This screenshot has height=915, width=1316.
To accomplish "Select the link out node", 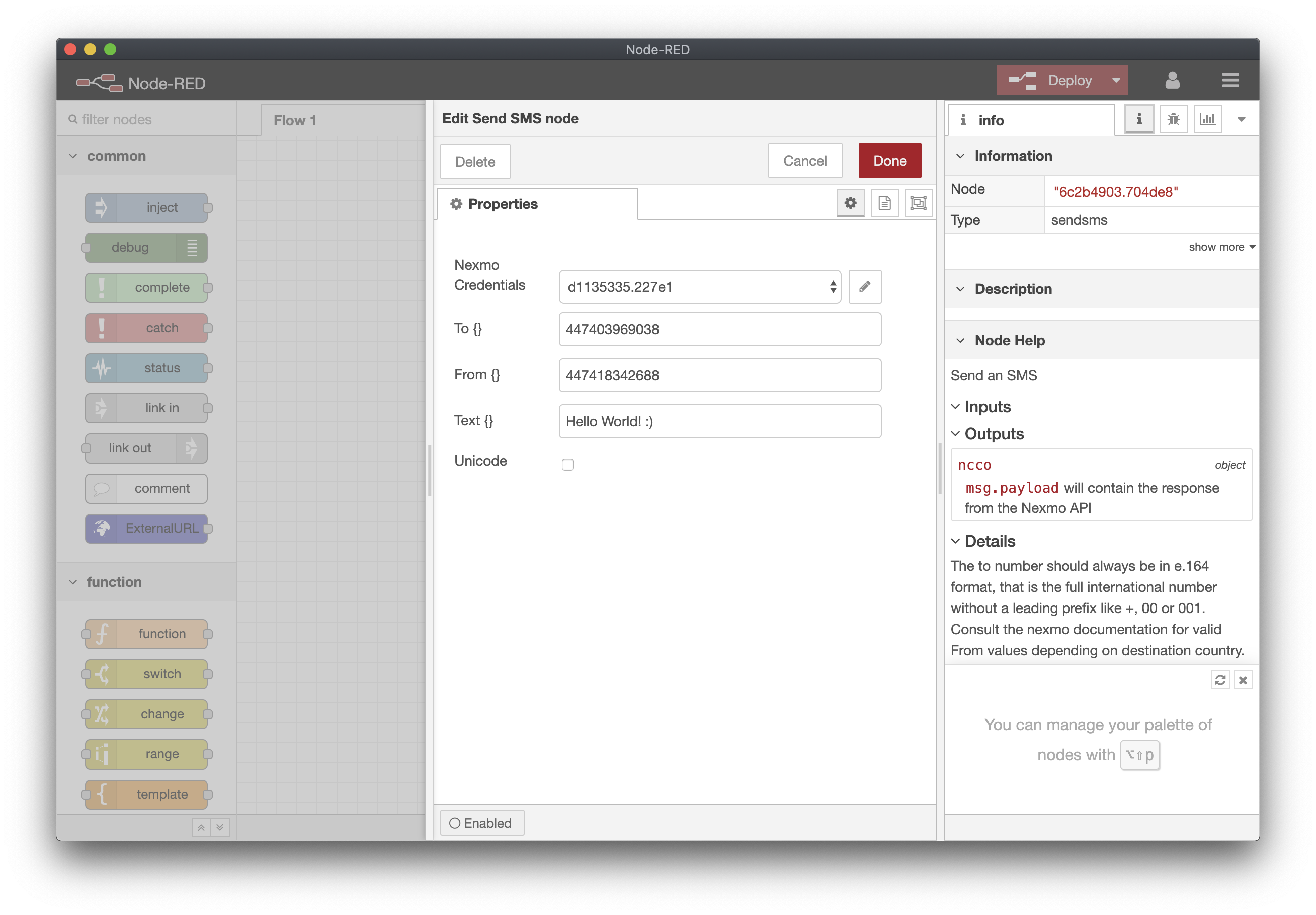I will 147,448.
